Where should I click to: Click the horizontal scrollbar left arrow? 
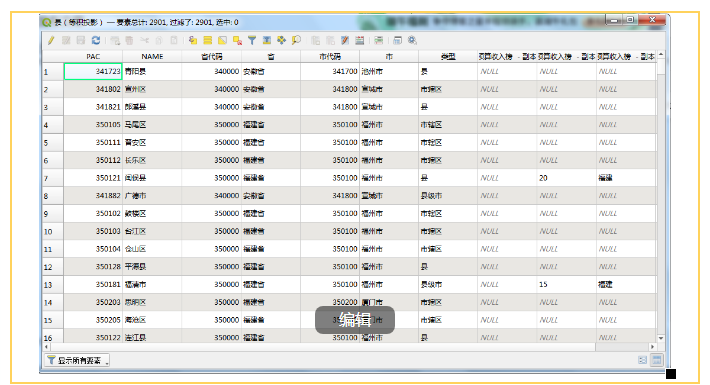[46, 346]
